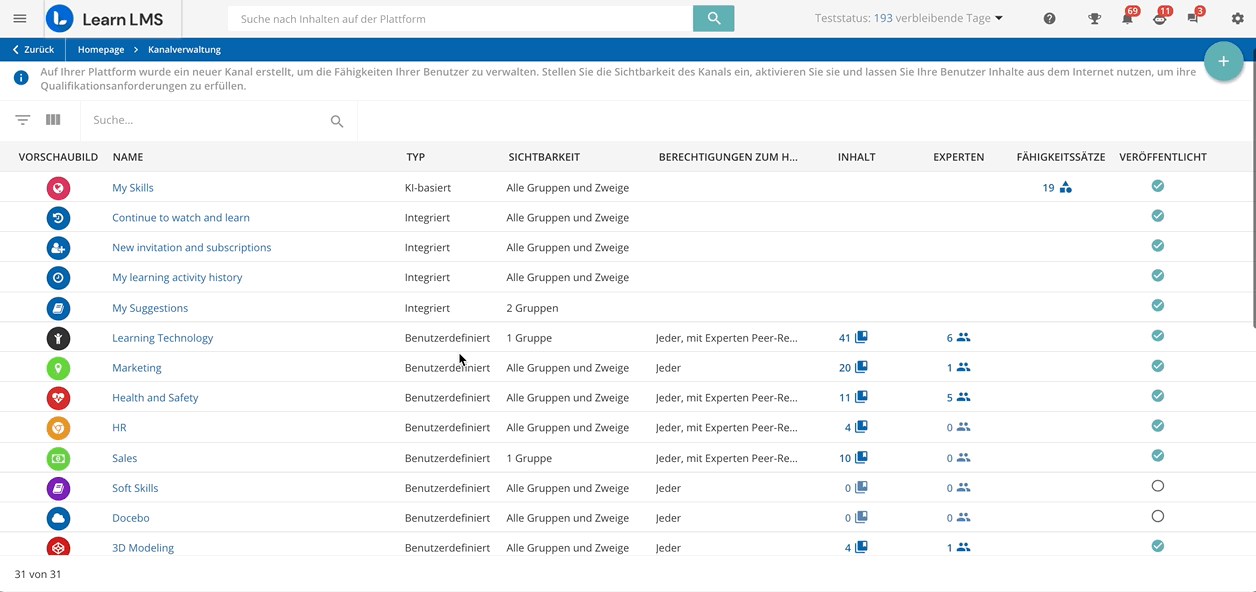Open the column chooser icon

tap(53, 120)
